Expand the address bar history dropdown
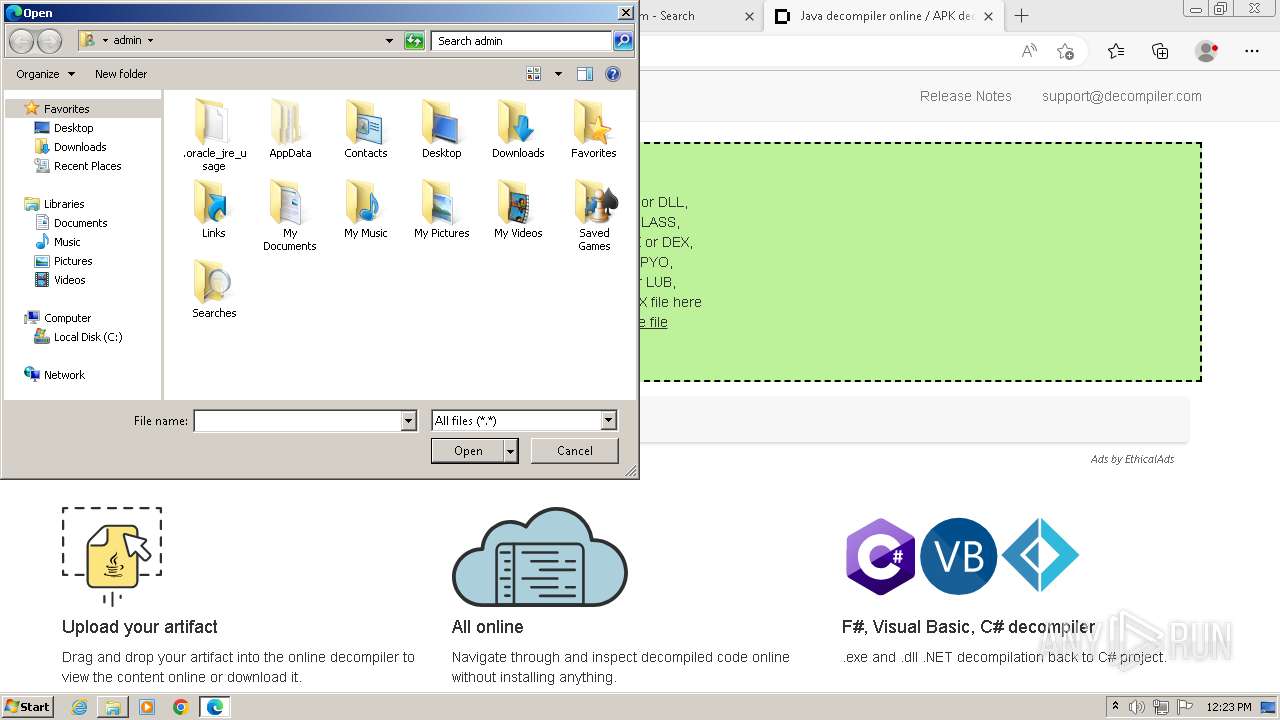 pyautogui.click(x=389, y=41)
